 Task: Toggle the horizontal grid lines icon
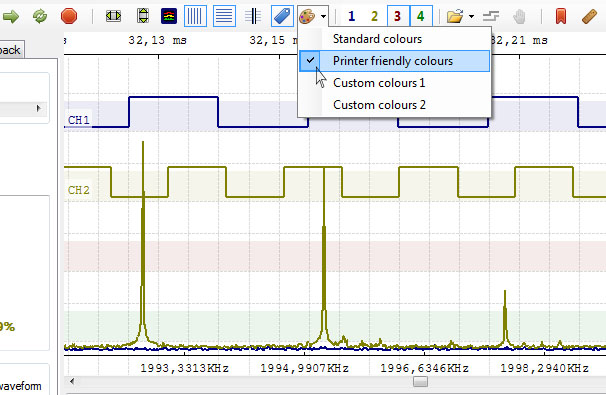click(x=225, y=16)
